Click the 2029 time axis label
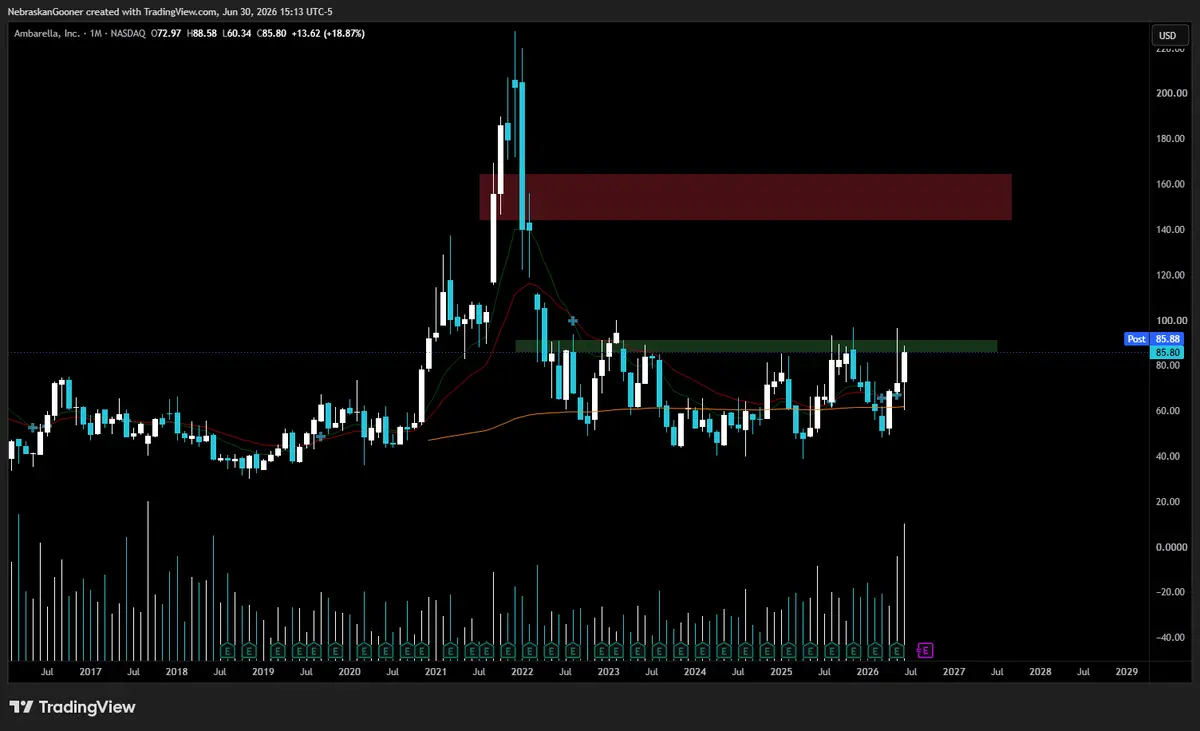 pos(1126,673)
